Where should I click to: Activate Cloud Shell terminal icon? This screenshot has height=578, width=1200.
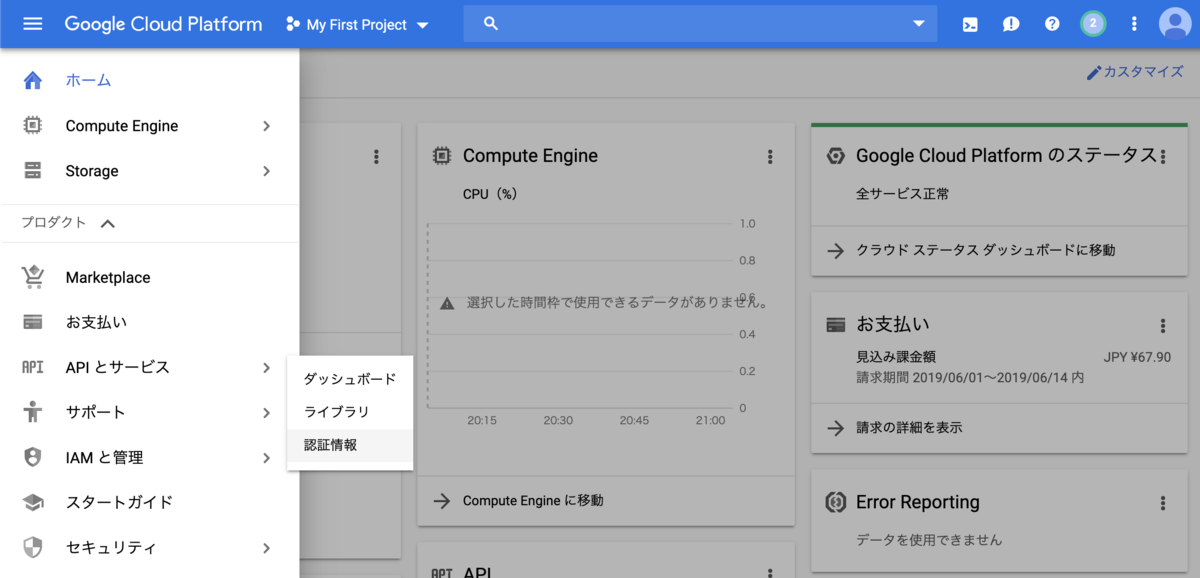[x=969, y=24]
